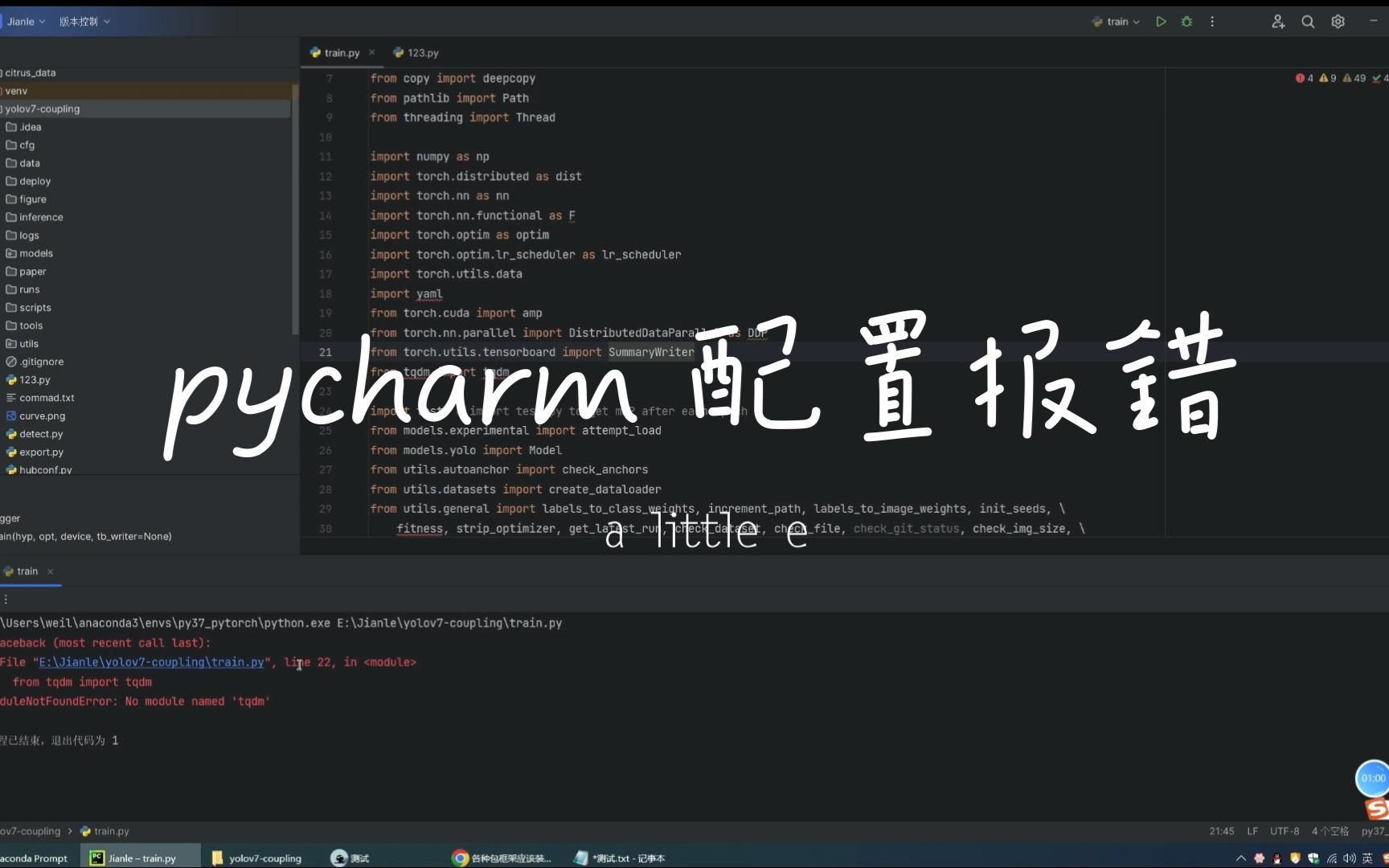Open hubconf.py in project tree
1389x868 pixels.
click(39, 470)
